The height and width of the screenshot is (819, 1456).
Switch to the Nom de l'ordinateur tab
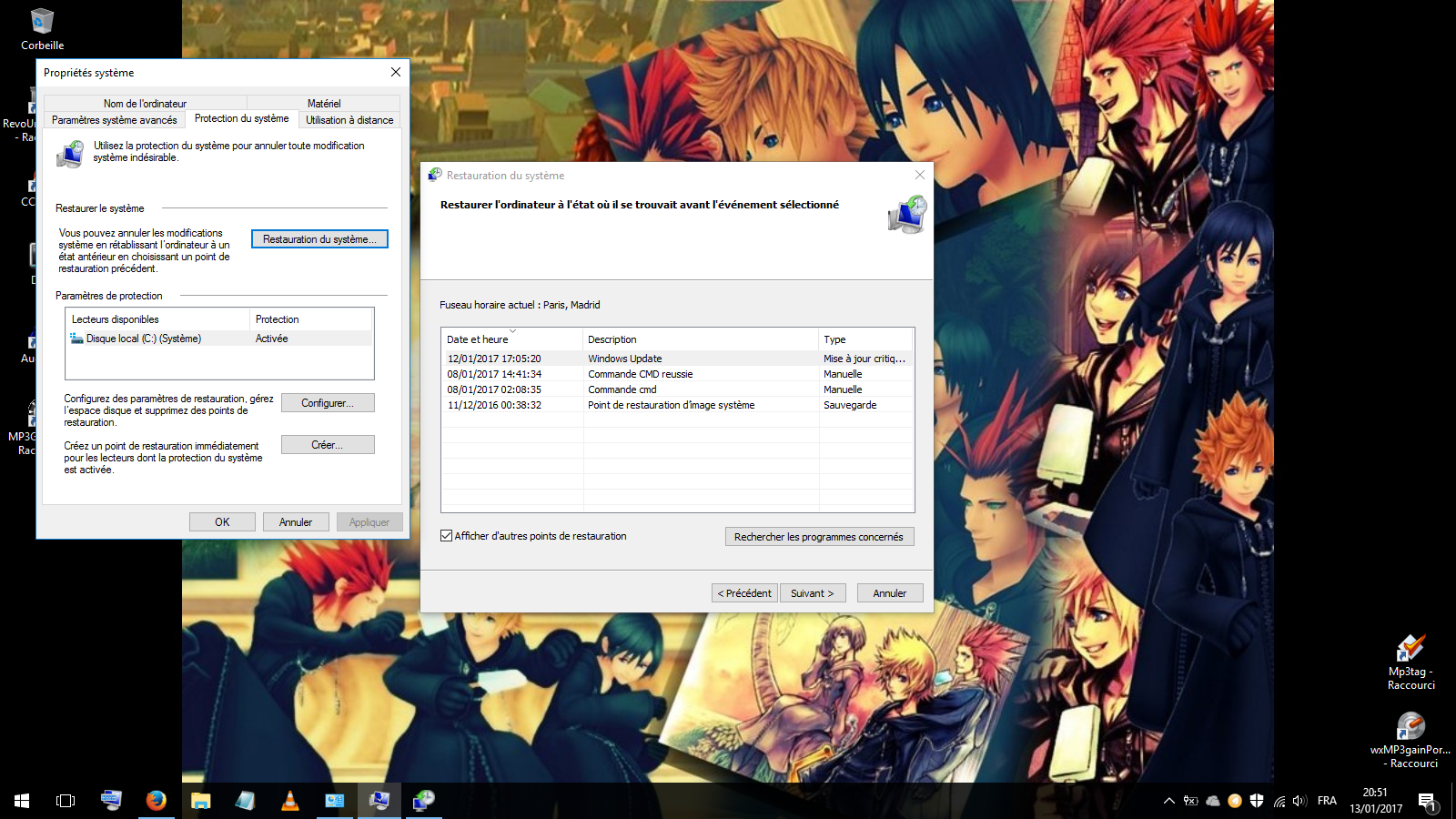(x=145, y=104)
